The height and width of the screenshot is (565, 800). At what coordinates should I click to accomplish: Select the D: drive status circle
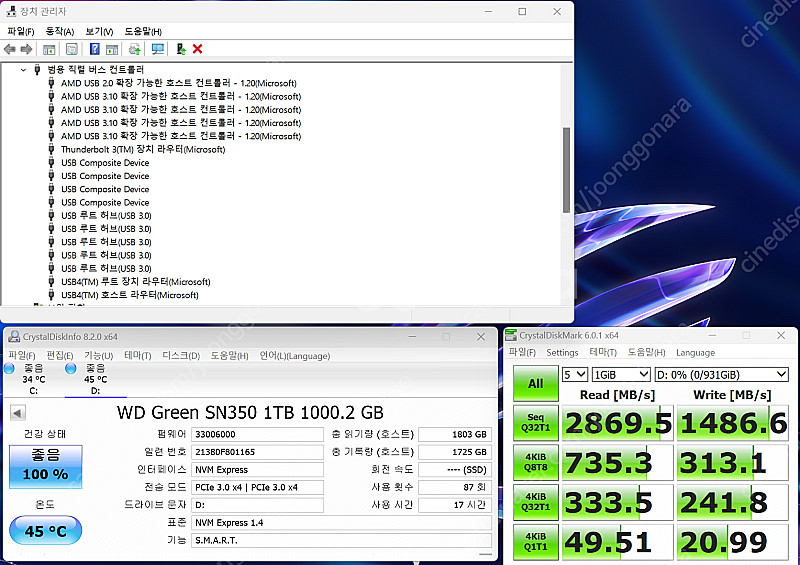click(x=71, y=368)
